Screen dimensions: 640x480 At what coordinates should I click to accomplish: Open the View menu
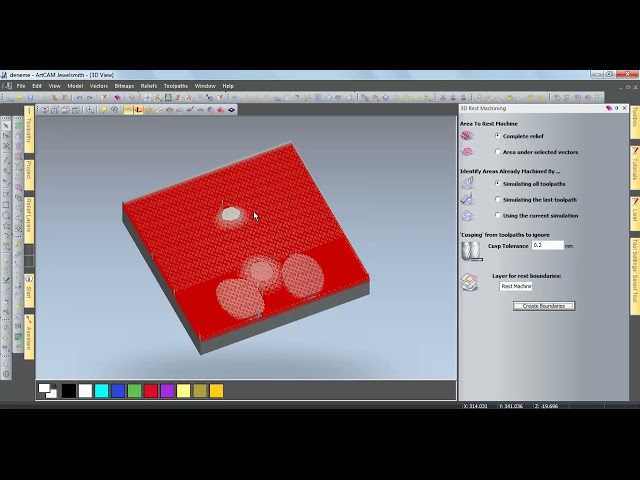tap(54, 86)
